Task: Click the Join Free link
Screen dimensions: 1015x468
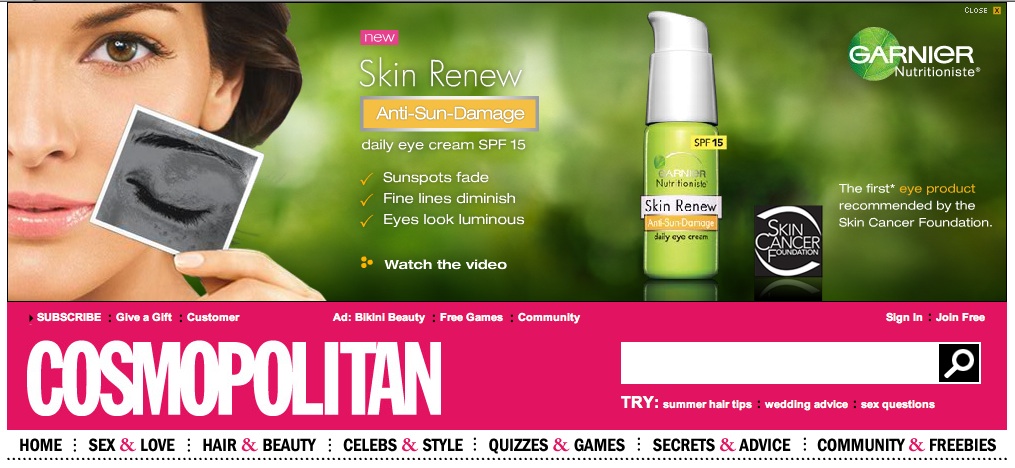Action: [x=960, y=317]
